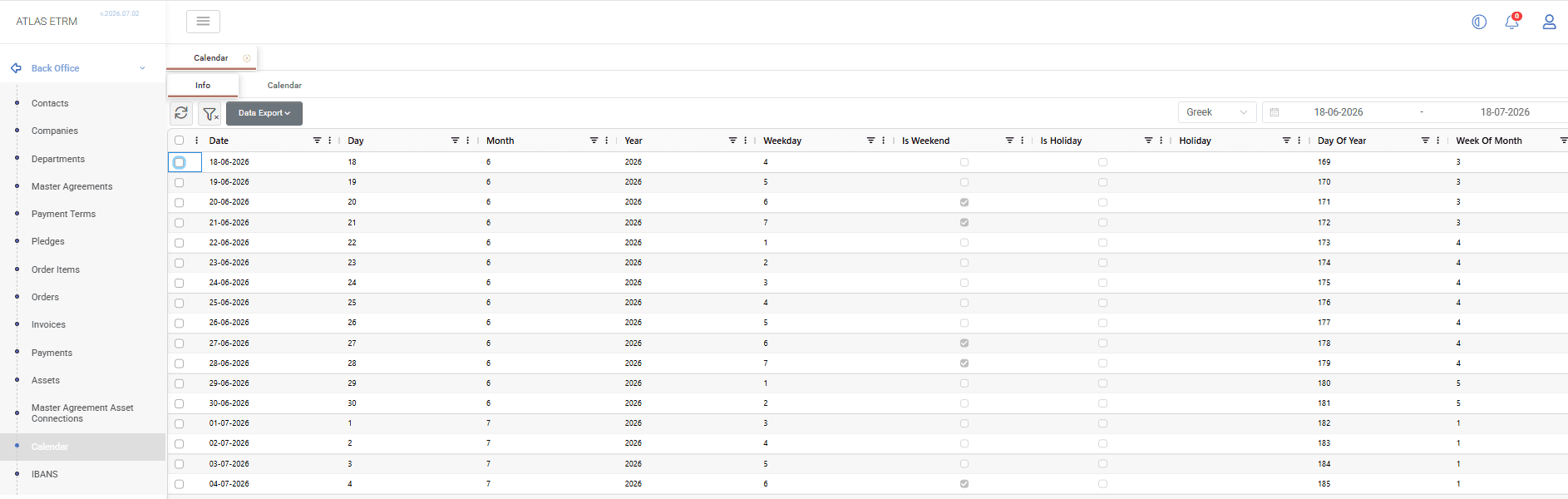This screenshot has height=499, width=1568.
Task: Click the start date field 18-06-2026
Action: (1338, 112)
